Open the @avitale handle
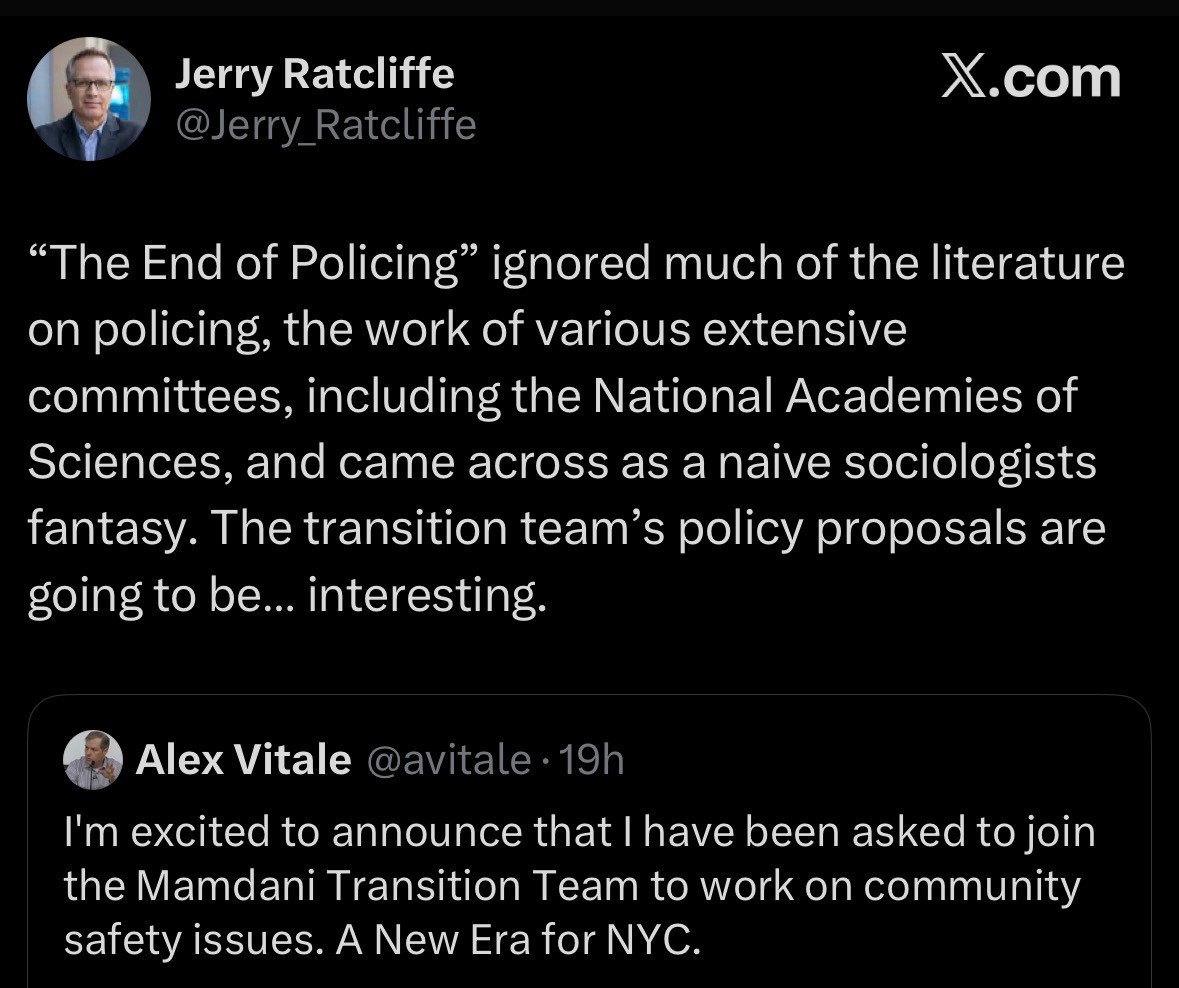The width and height of the screenshot is (1179, 988). click(449, 761)
